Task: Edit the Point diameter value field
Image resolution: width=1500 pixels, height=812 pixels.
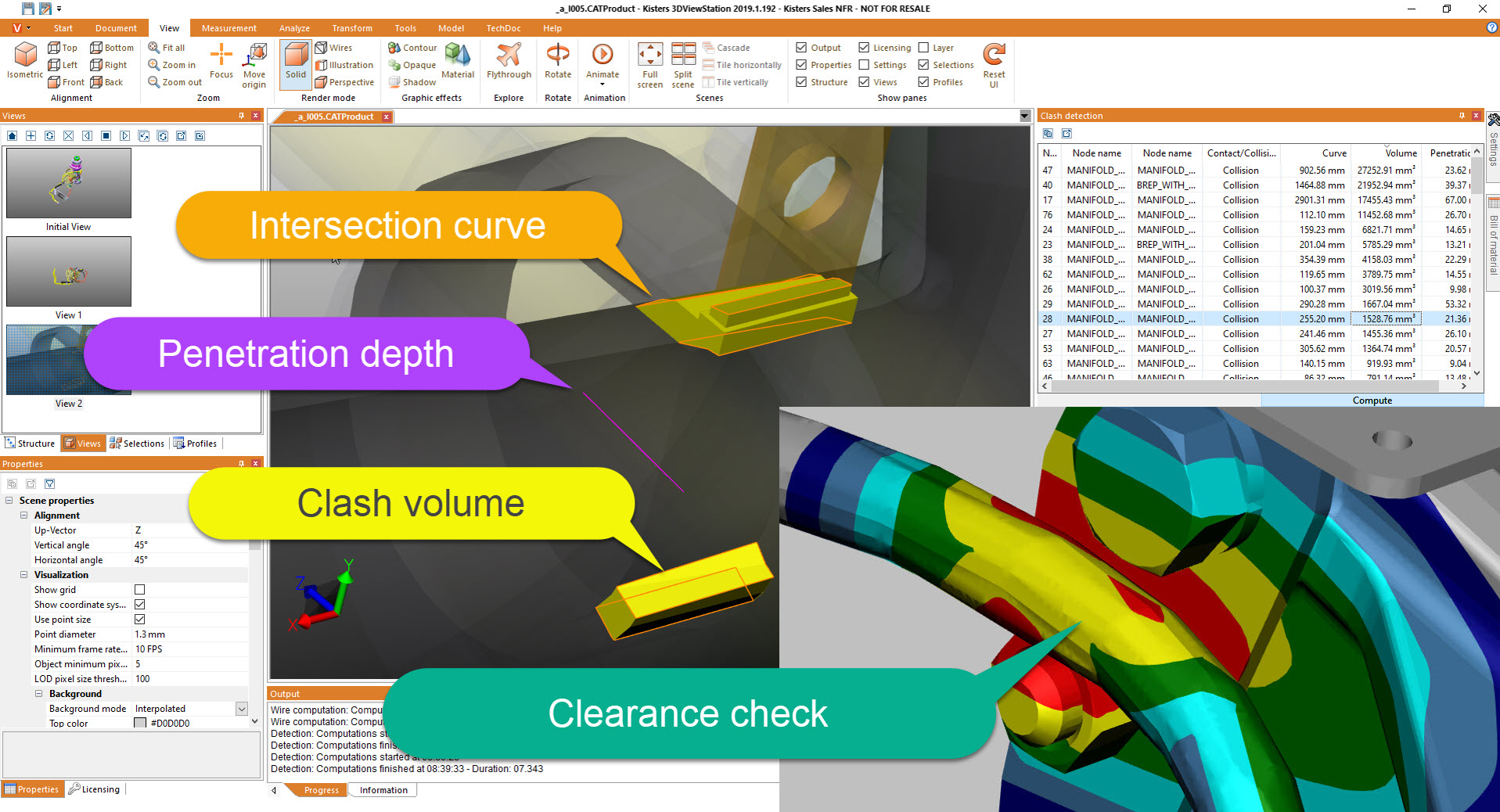Action: [x=191, y=634]
